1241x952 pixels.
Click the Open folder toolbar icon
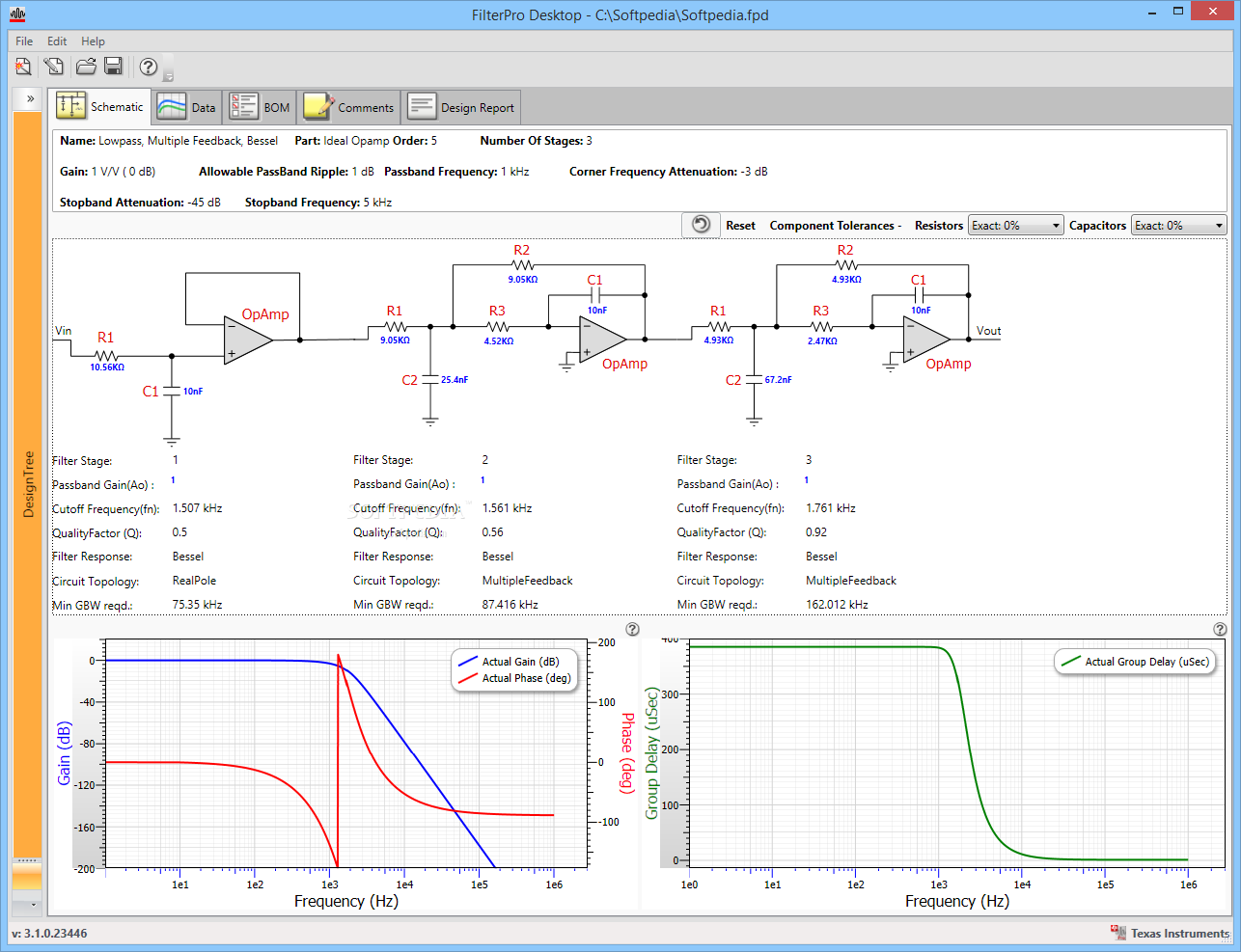(x=86, y=67)
